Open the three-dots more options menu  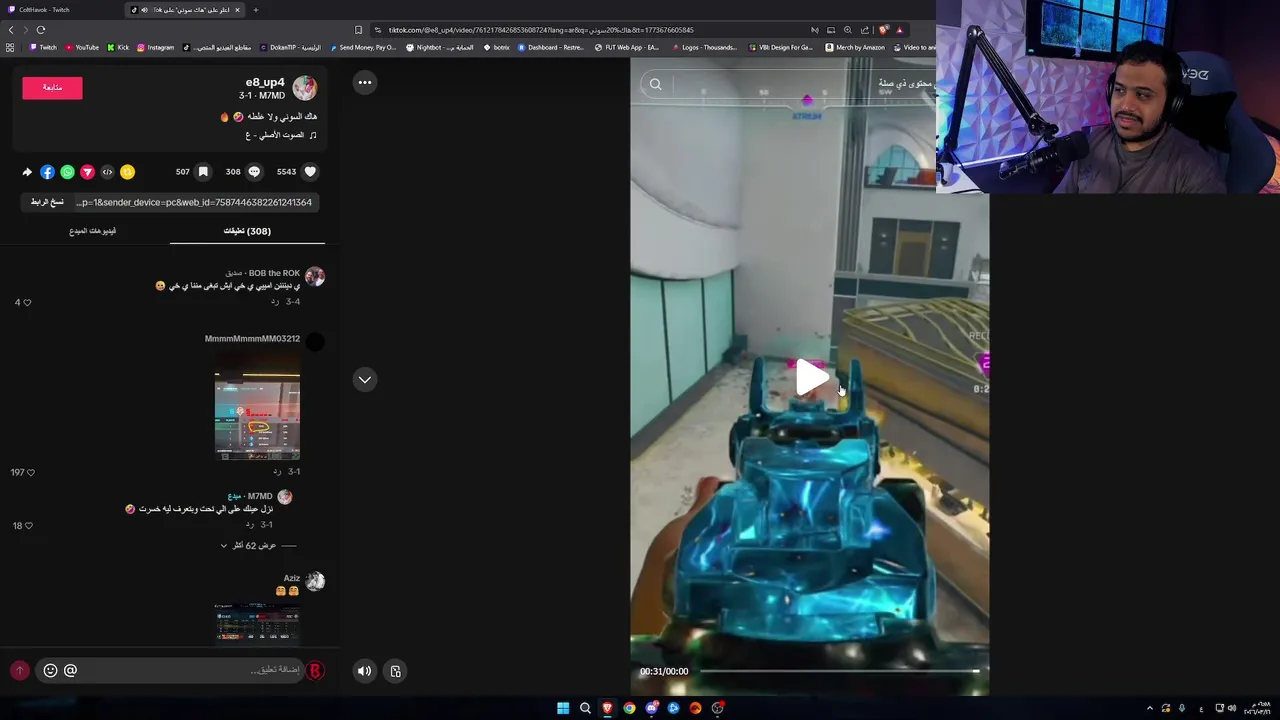click(365, 83)
